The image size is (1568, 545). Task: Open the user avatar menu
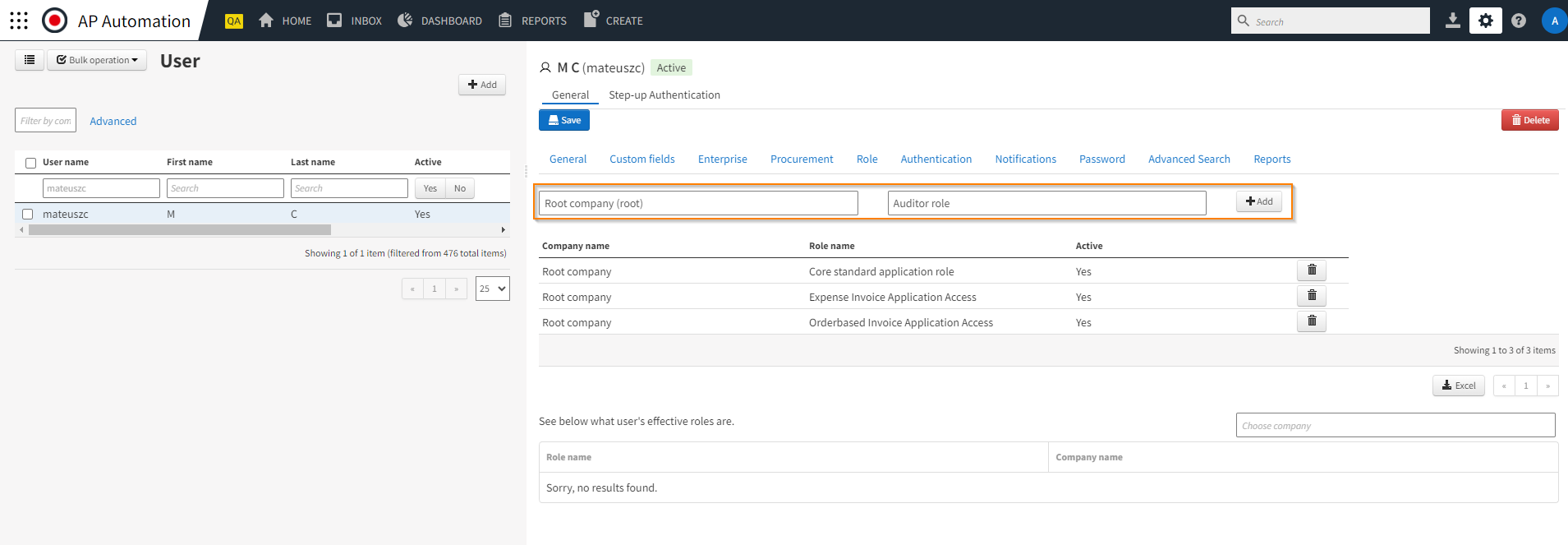click(x=1554, y=21)
